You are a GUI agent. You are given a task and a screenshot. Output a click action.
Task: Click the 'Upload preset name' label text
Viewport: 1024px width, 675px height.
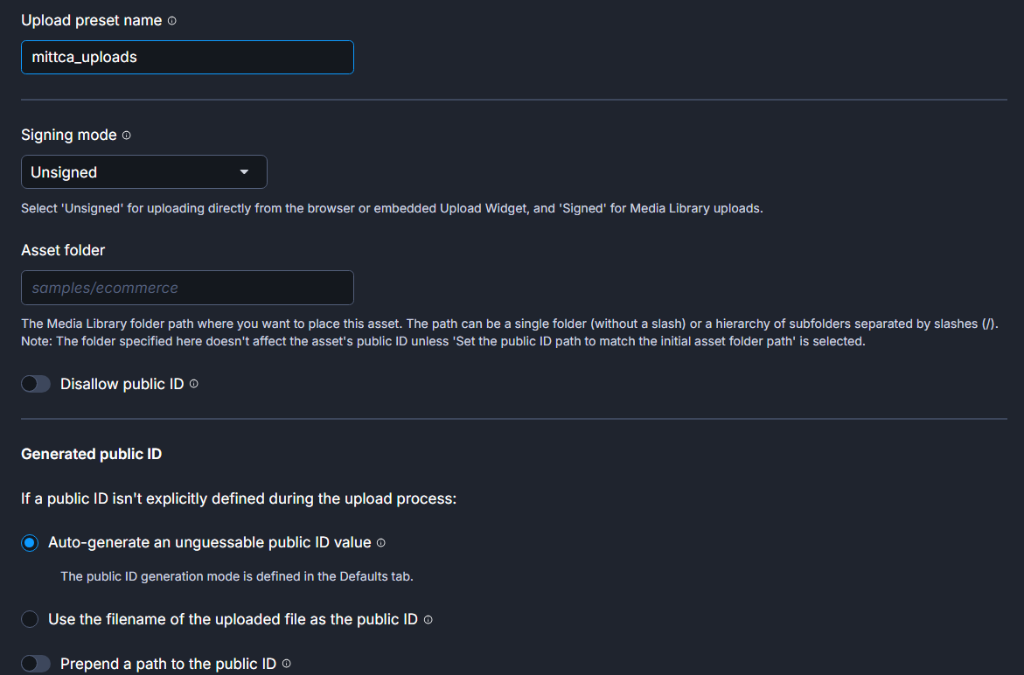[x=91, y=20]
